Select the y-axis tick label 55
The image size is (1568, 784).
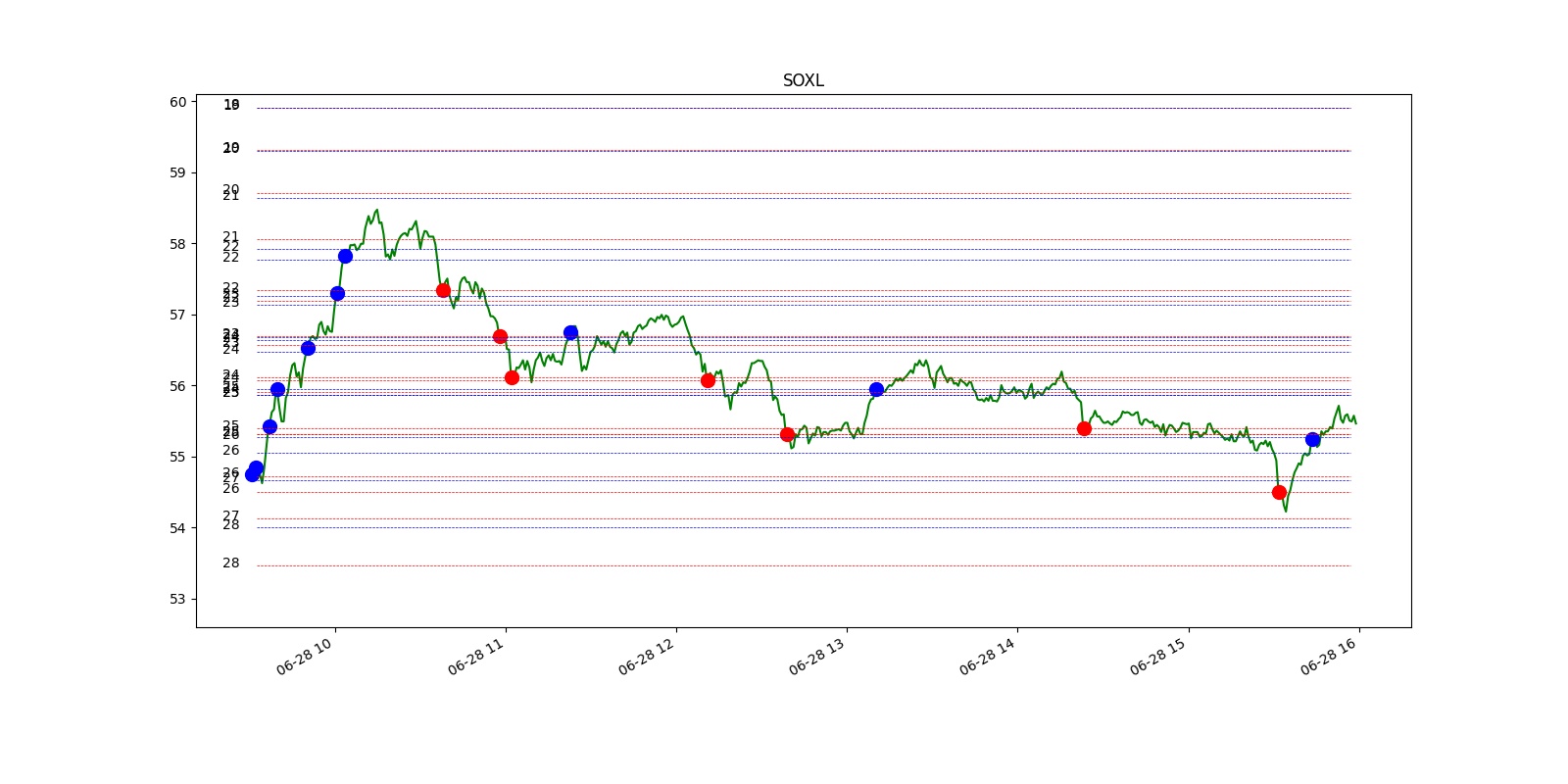coord(177,457)
